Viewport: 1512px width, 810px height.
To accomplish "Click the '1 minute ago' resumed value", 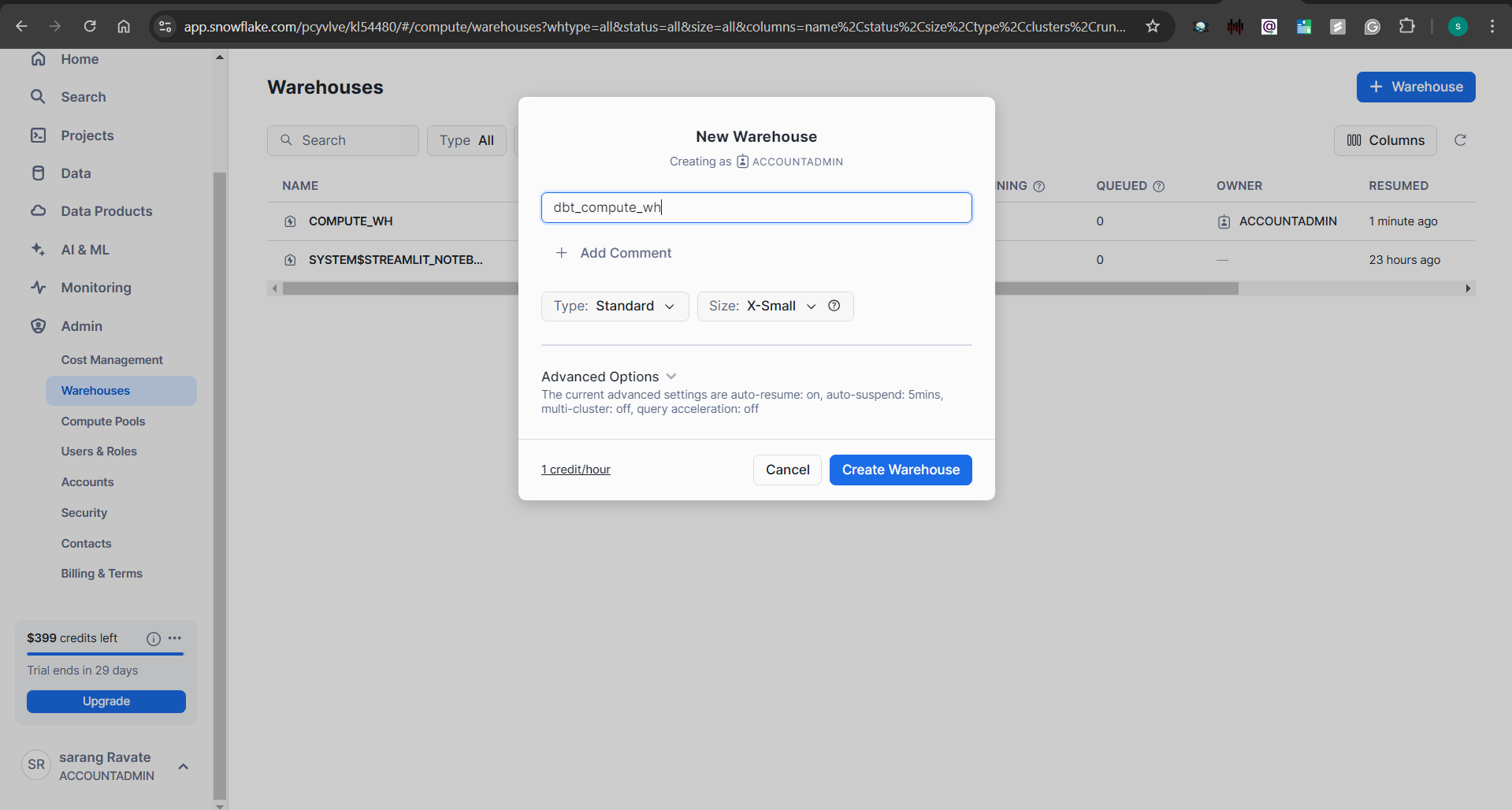I will (1403, 221).
